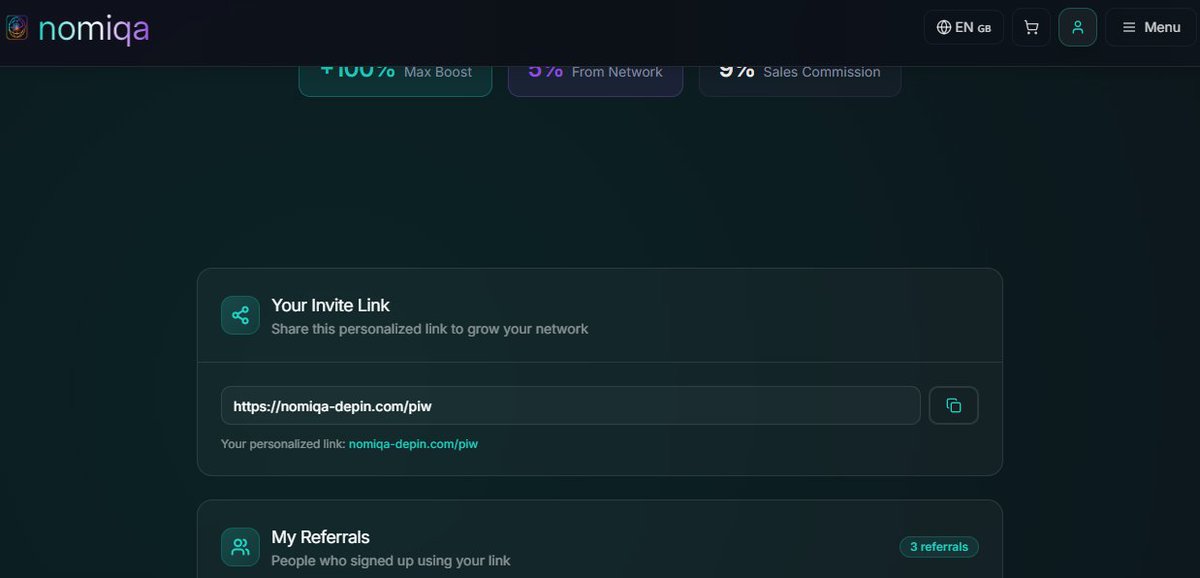The width and height of the screenshot is (1200, 578).
Task: Copy the invite link using the copy icon
Action: [x=954, y=405]
